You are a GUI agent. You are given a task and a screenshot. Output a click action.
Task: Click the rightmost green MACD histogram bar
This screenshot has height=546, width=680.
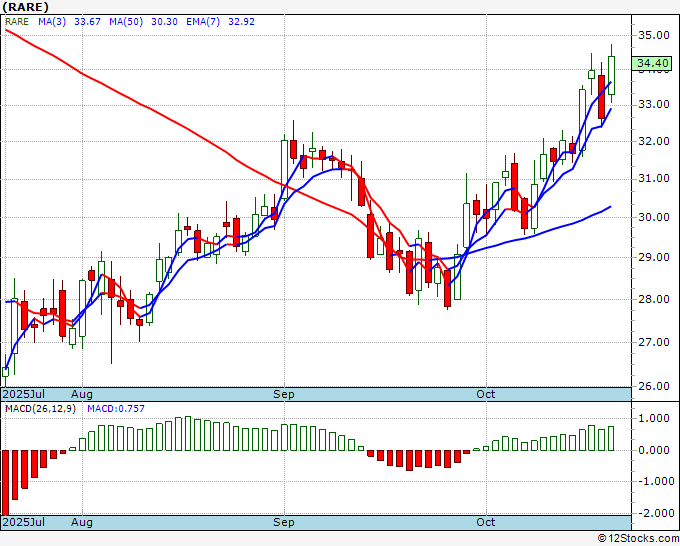click(611, 438)
